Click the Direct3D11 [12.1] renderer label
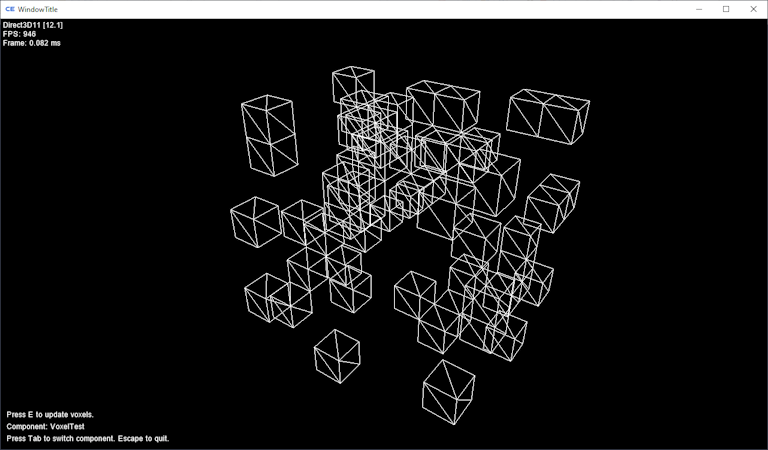Image resolution: width=768 pixels, height=450 pixels. tap(33, 25)
